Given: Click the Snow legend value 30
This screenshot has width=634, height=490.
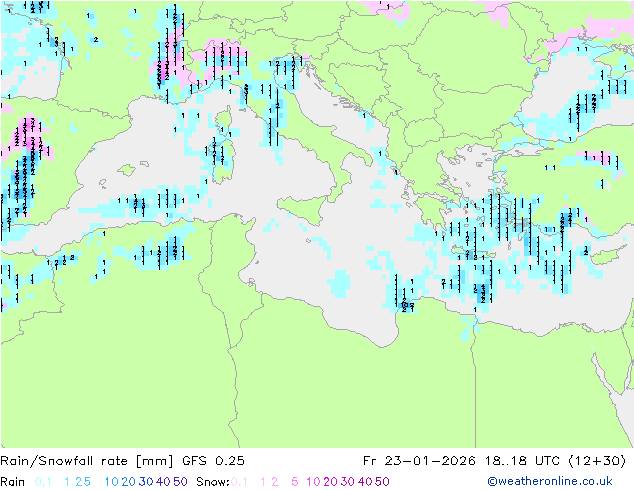Looking at the screenshot, I should tap(348, 482).
